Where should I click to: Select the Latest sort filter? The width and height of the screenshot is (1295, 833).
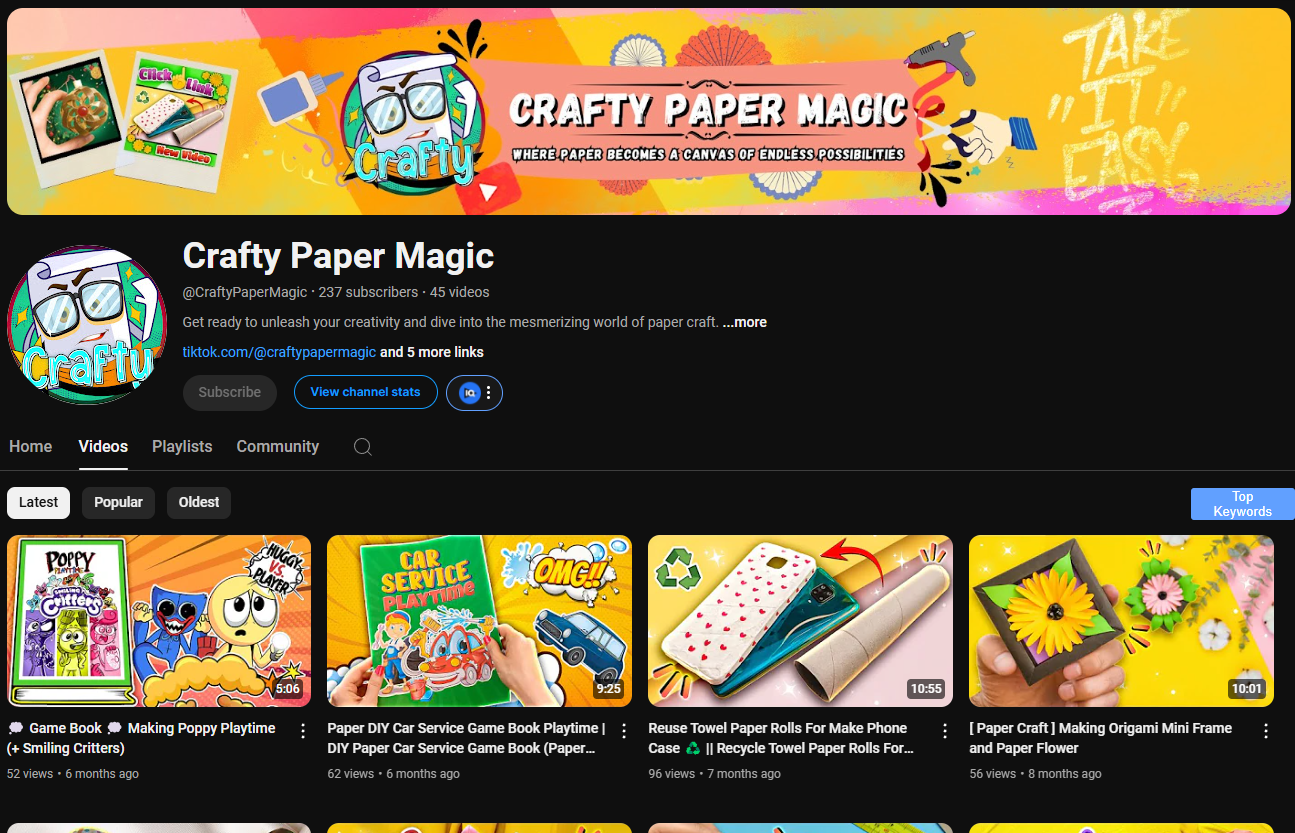(x=38, y=502)
